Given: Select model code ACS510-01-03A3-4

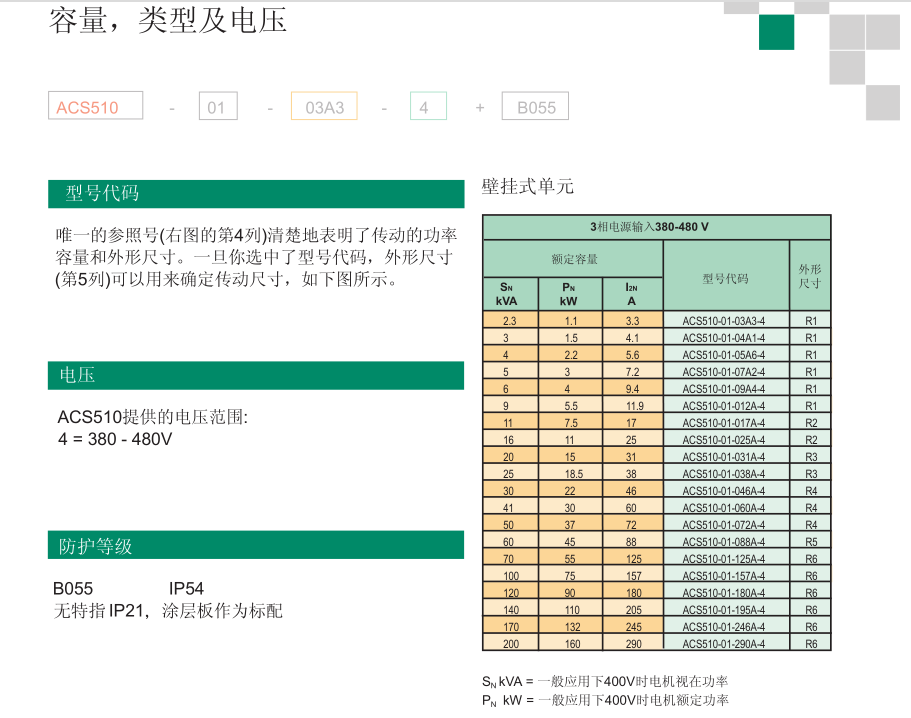Looking at the screenshot, I should pyautogui.click(x=724, y=321).
